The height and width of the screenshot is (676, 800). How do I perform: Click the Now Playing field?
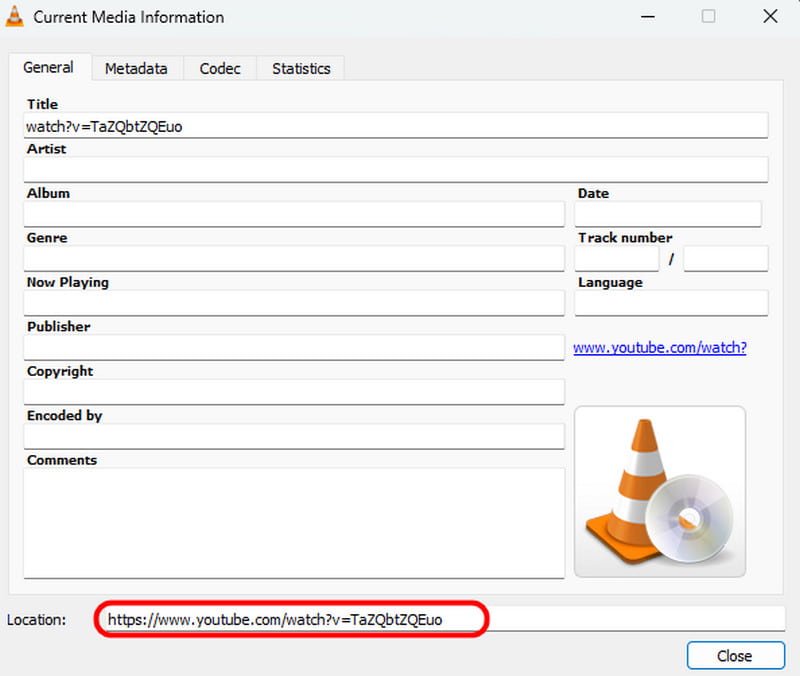tap(293, 303)
